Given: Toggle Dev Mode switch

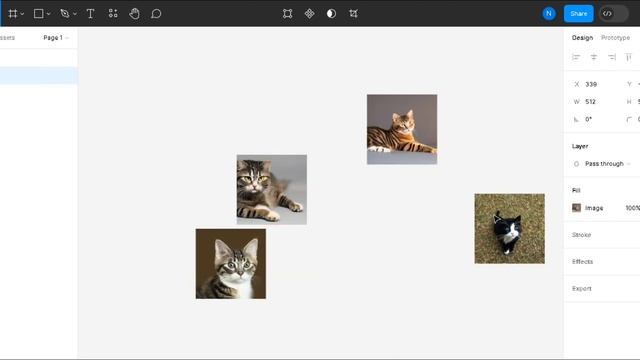Looking at the screenshot, I should pos(613,13).
